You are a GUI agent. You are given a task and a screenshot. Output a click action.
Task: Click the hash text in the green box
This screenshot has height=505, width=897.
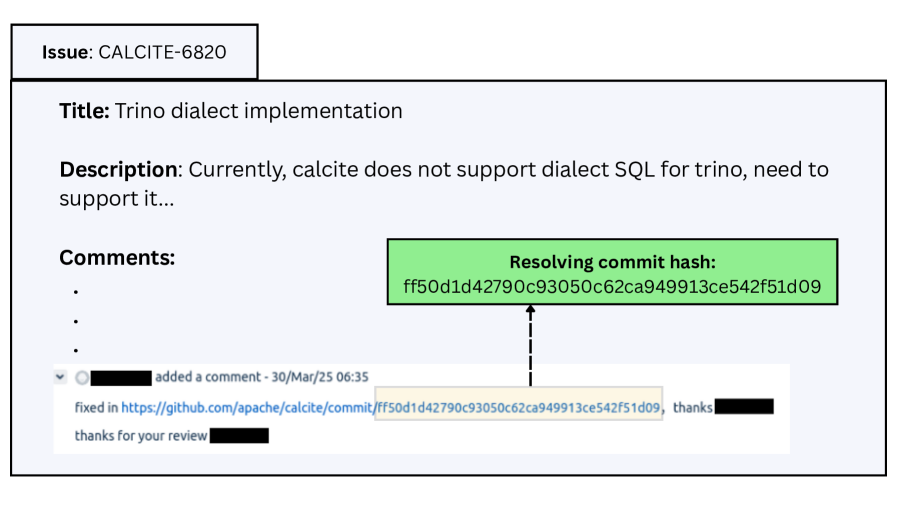click(611, 288)
